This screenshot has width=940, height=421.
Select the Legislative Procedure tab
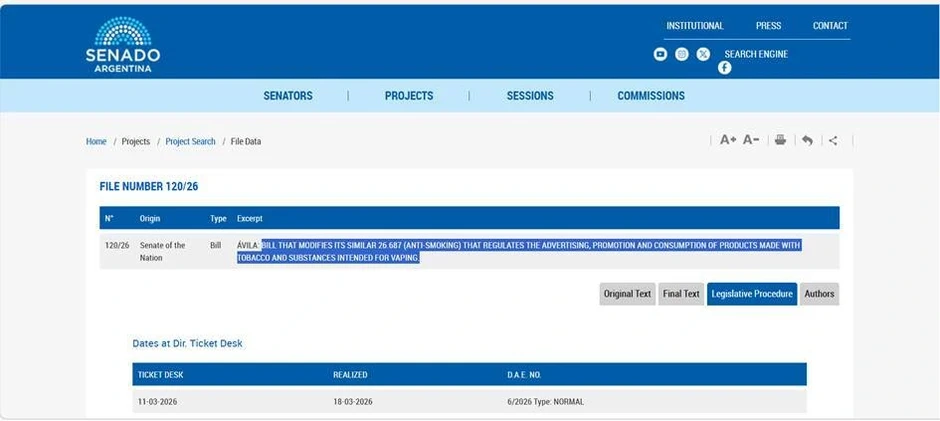tap(752, 294)
